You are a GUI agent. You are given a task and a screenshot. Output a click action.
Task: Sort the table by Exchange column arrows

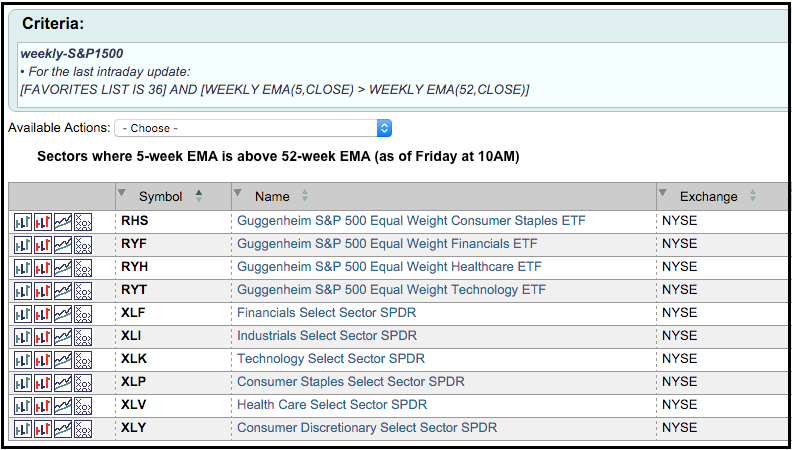click(753, 196)
